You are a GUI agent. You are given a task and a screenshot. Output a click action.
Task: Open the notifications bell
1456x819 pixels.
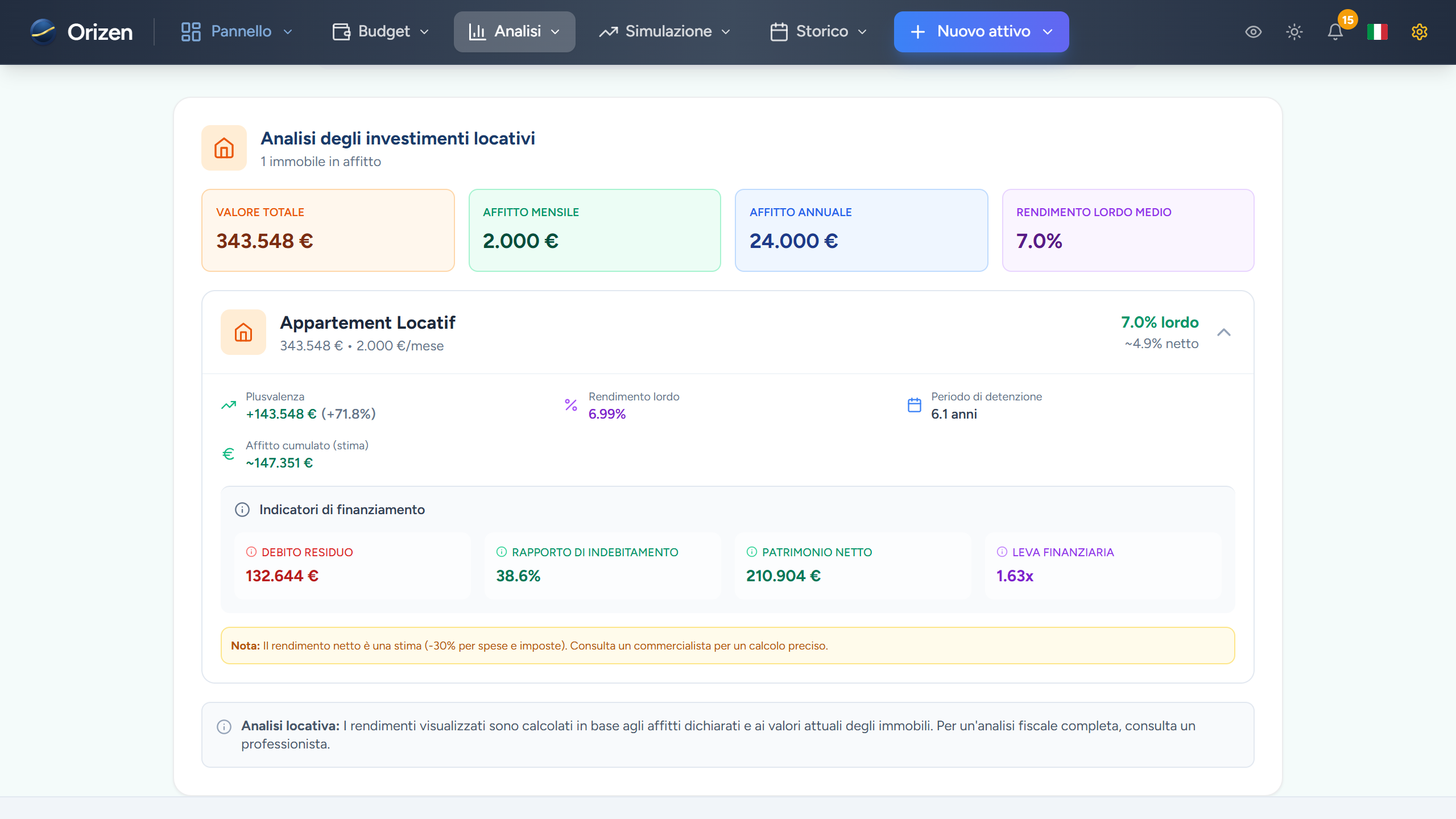click(x=1335, y=33)
